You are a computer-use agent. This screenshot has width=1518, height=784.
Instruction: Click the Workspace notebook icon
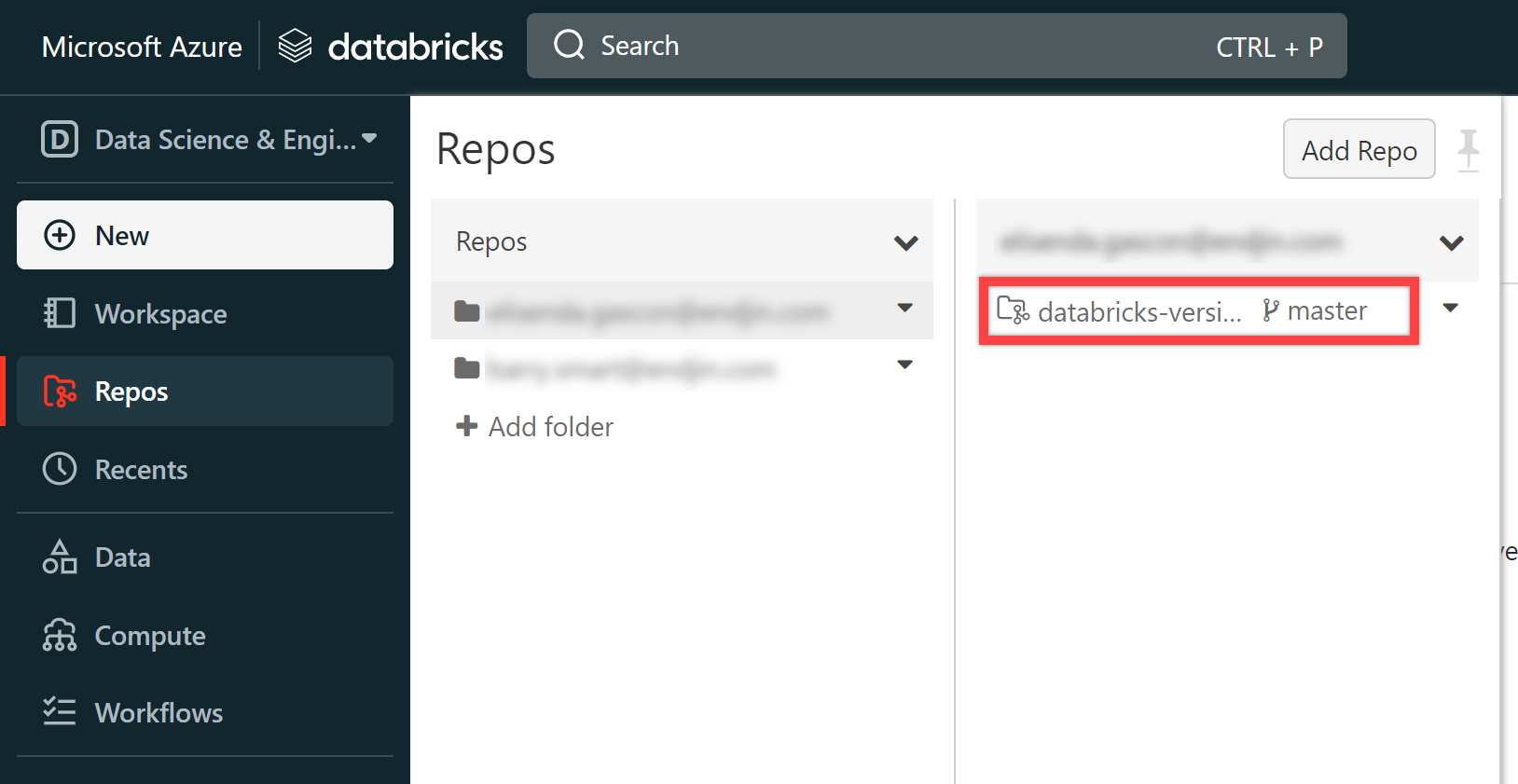click(60, 313)
